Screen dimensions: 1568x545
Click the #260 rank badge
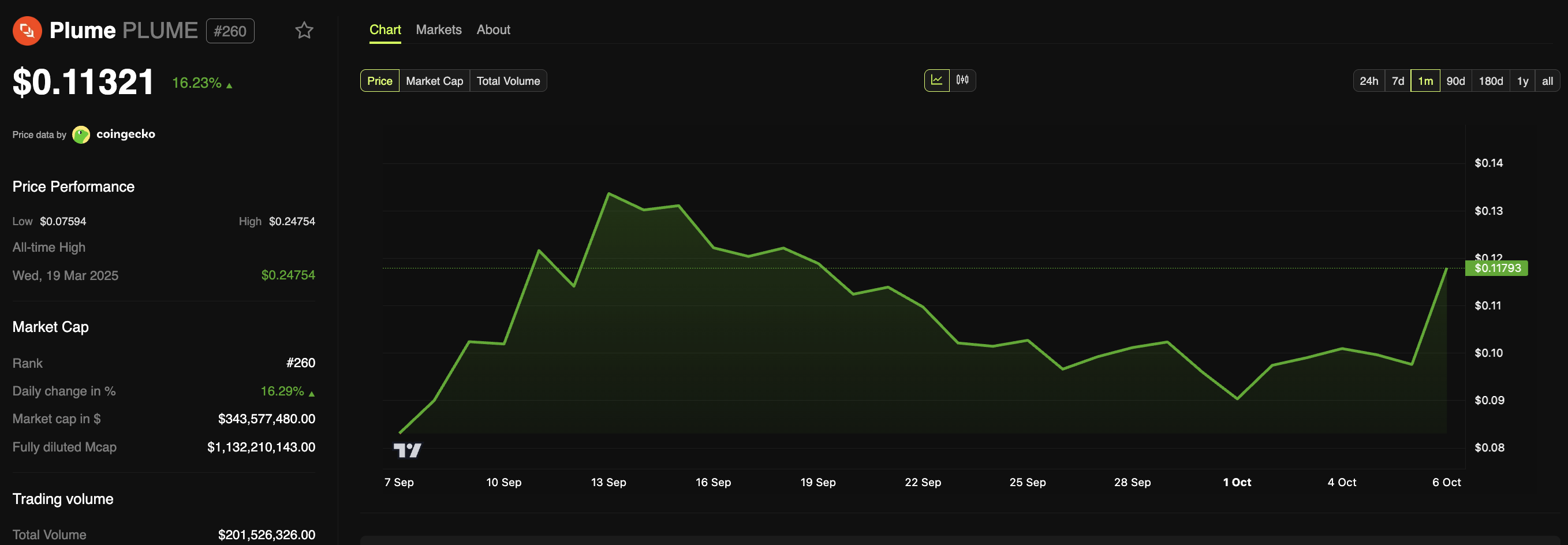point(230,31)
